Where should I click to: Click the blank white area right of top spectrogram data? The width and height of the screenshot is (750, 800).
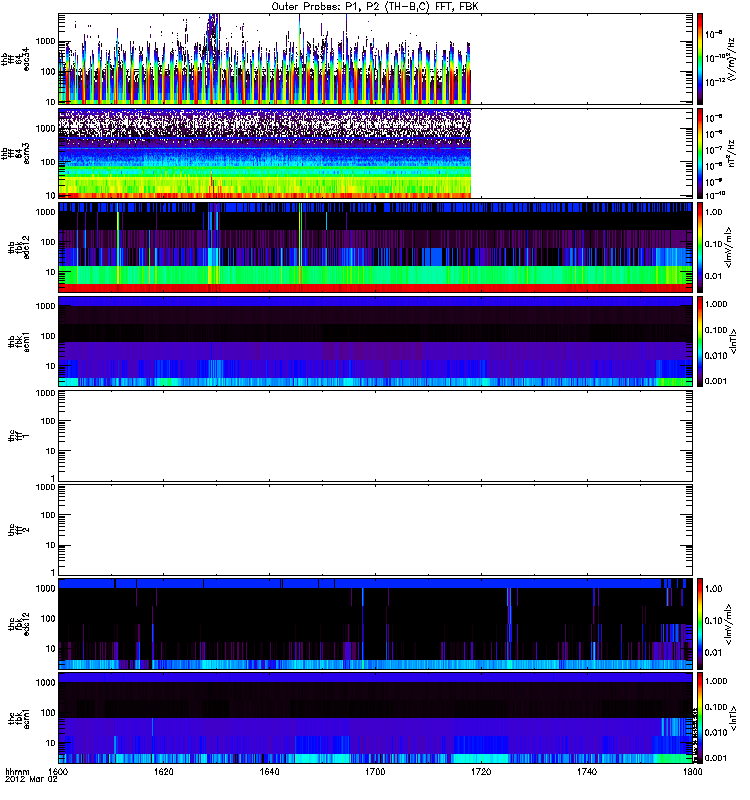point(580,58)
